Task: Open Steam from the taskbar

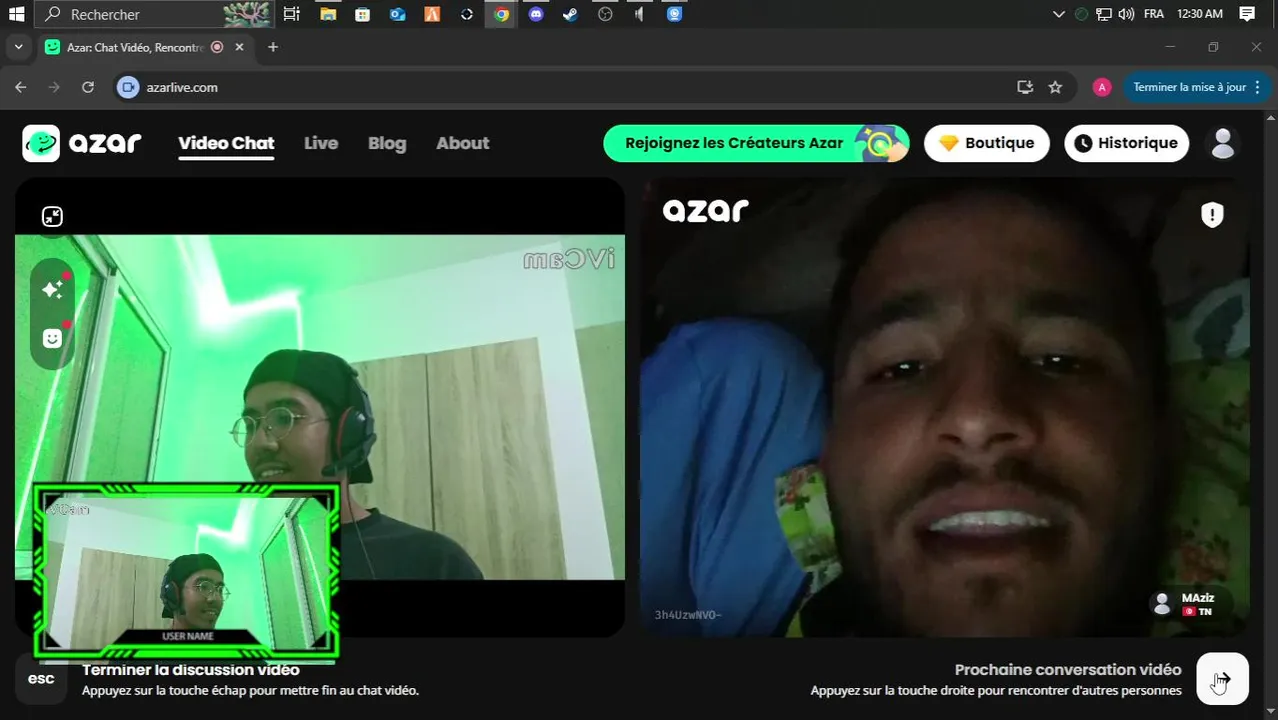Action: tap(570, 14)
